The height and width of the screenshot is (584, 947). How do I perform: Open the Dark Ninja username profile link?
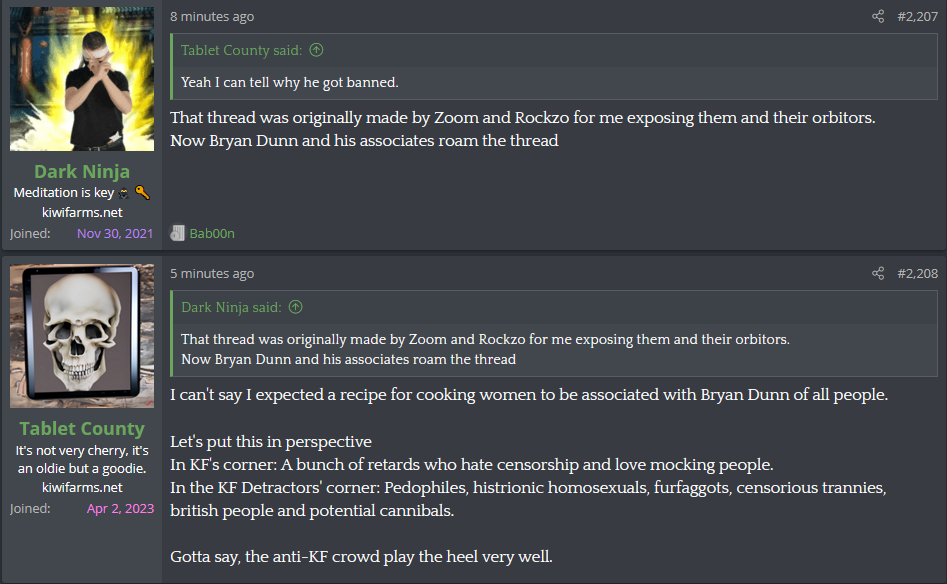point(82,171)
